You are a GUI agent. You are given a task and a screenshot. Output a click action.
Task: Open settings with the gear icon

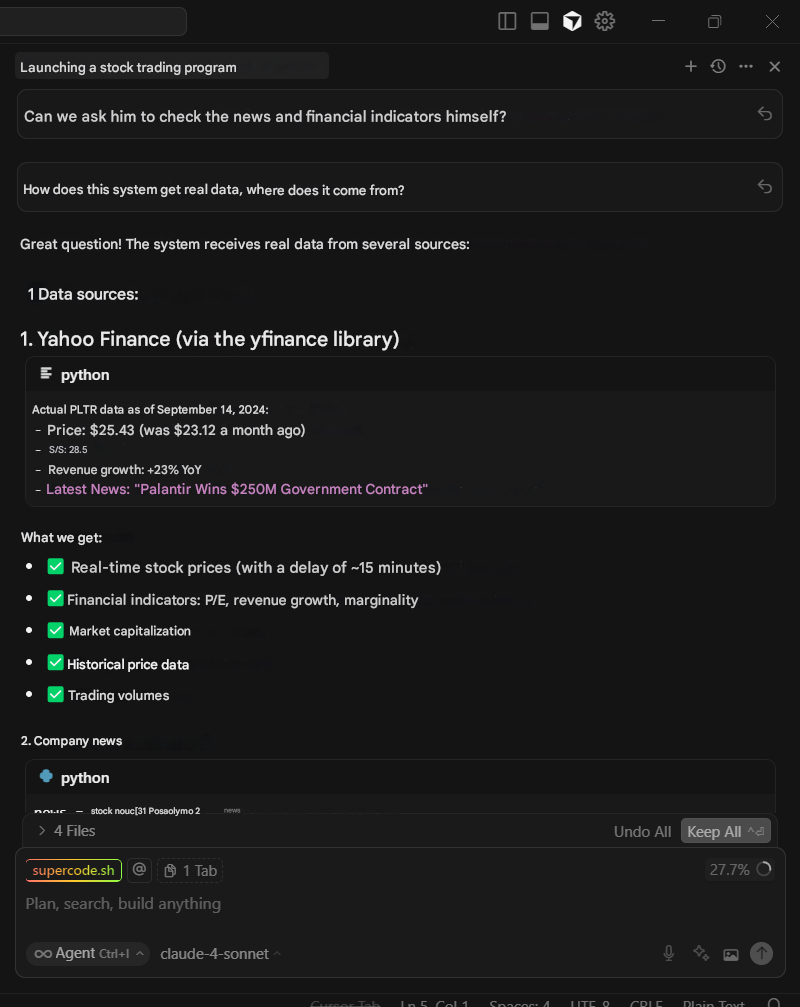pos(604,21)
